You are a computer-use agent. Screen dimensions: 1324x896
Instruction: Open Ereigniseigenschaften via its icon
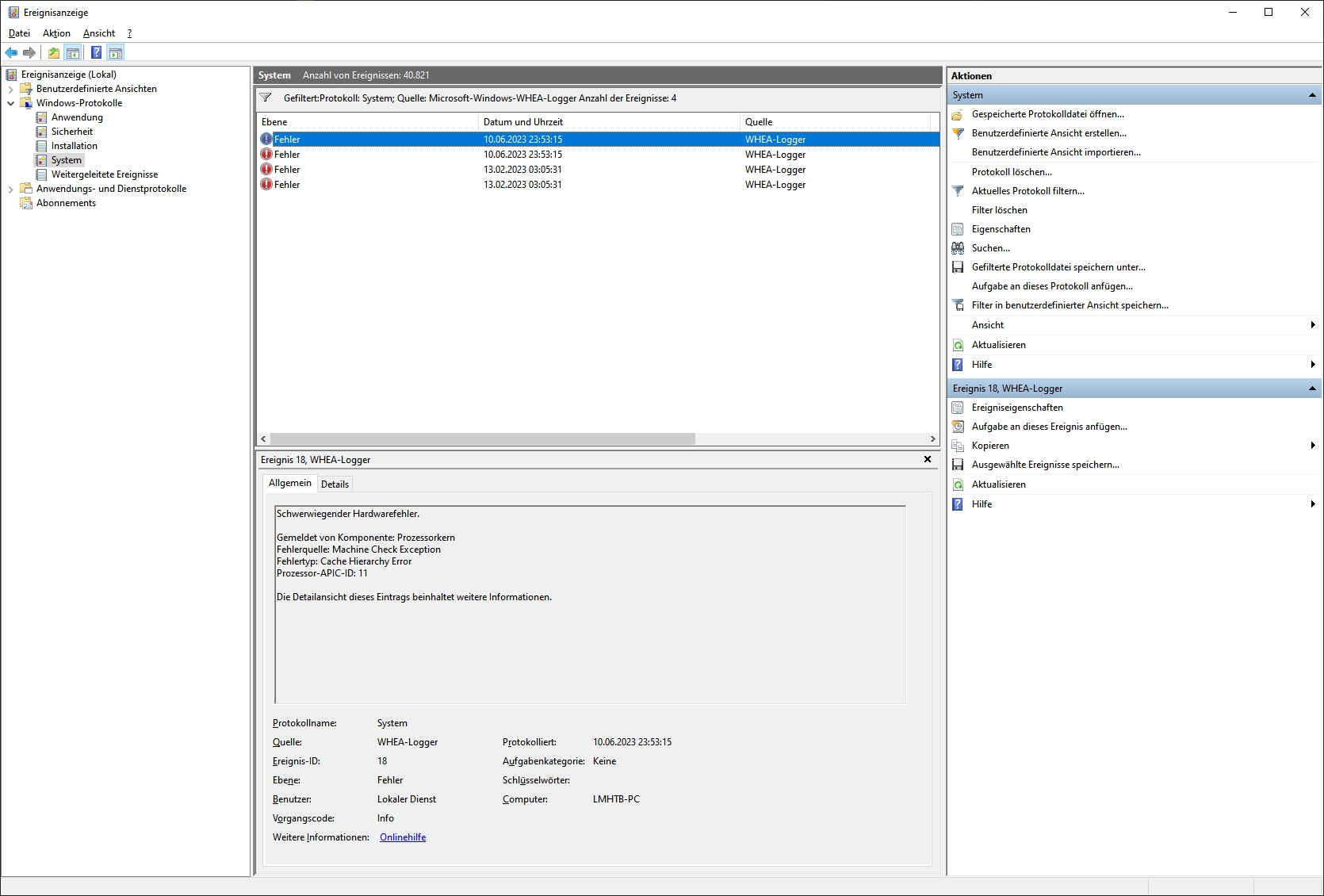coord(958,408)
